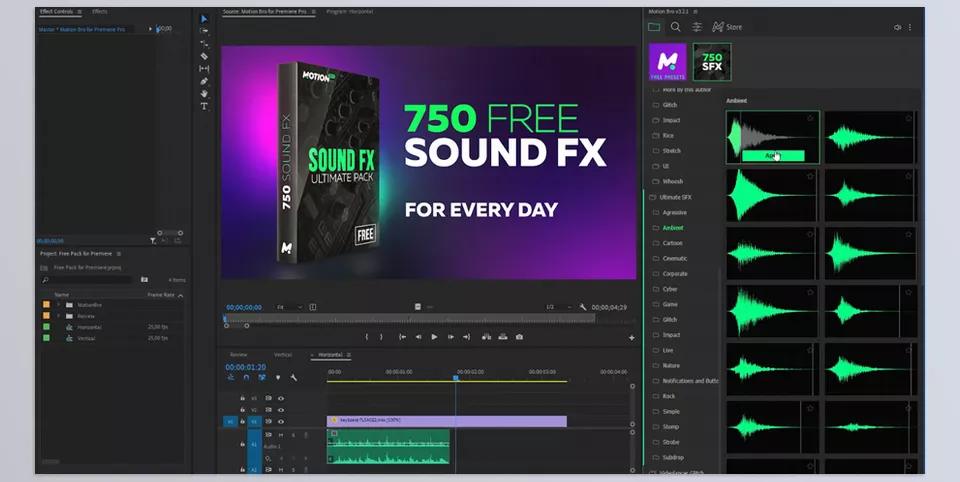The image size is (960, 482).
Task: Select the Slip tool
Action: pyautogui.click(x=204, y=69)
